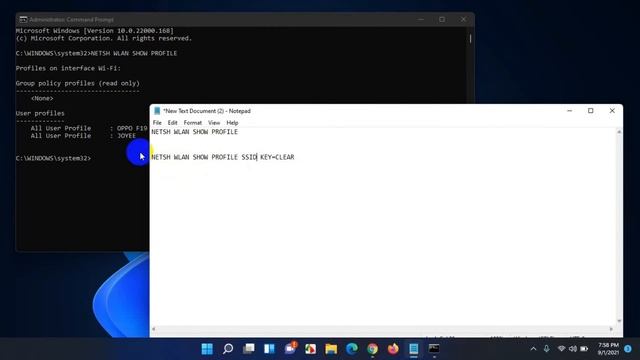This screenshot has height=360, width=640.
Task: Open the notification badge in the tray
Action: pyautogui.click(x=628, y=349)
